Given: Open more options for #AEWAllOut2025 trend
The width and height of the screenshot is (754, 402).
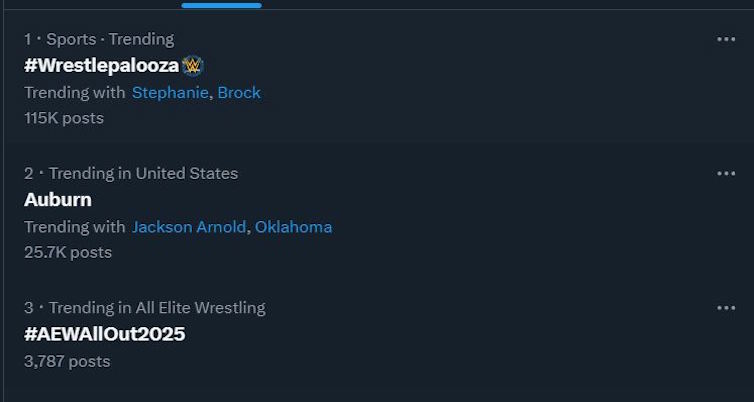Looking at the screenshot, I should click(726, 308).
